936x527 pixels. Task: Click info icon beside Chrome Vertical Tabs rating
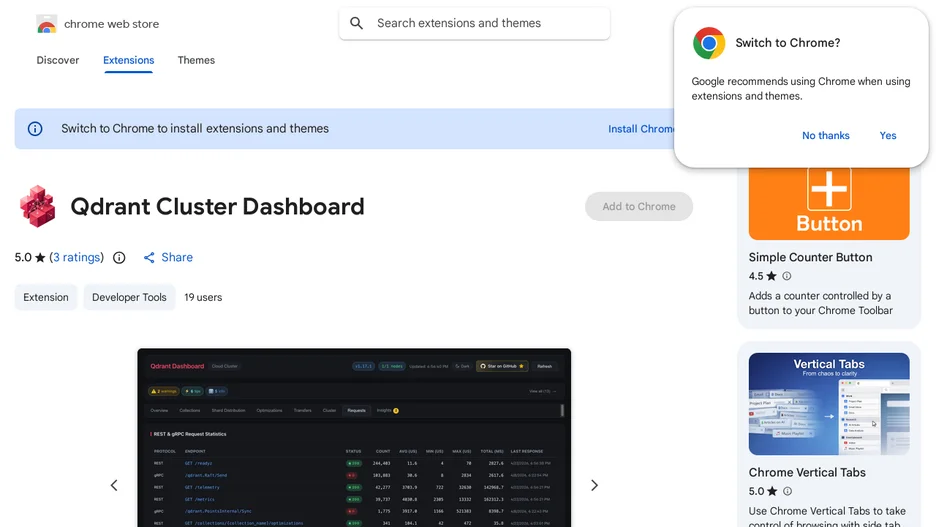click(x=787, y=491)
